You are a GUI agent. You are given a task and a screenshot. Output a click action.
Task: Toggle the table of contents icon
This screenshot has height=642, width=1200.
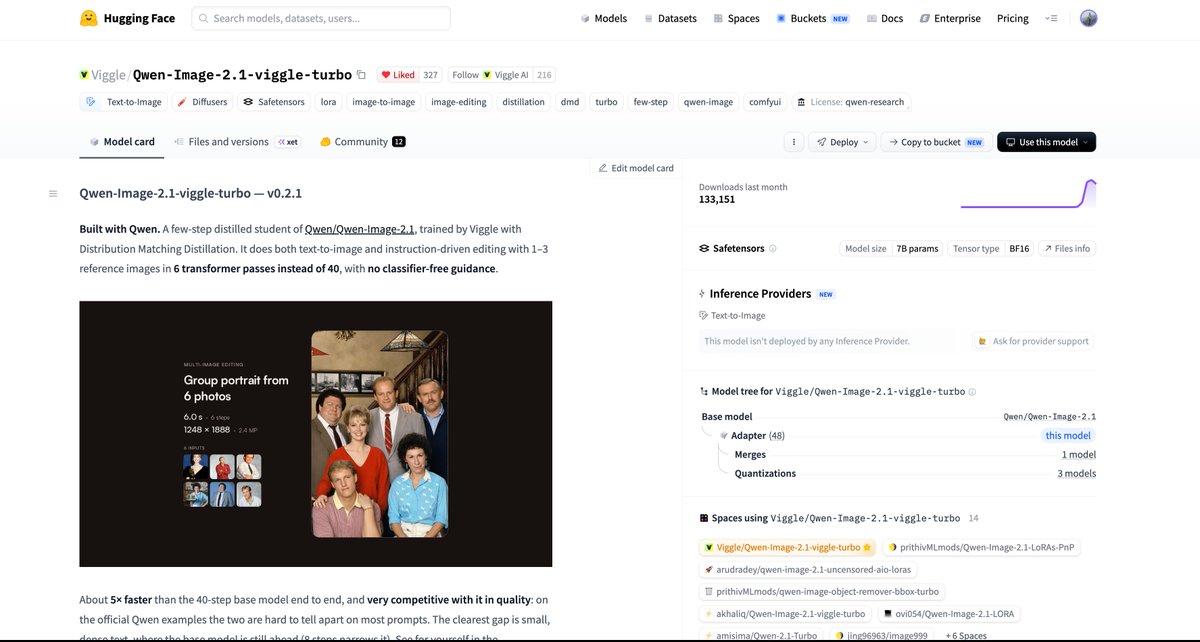pos(53,193)
